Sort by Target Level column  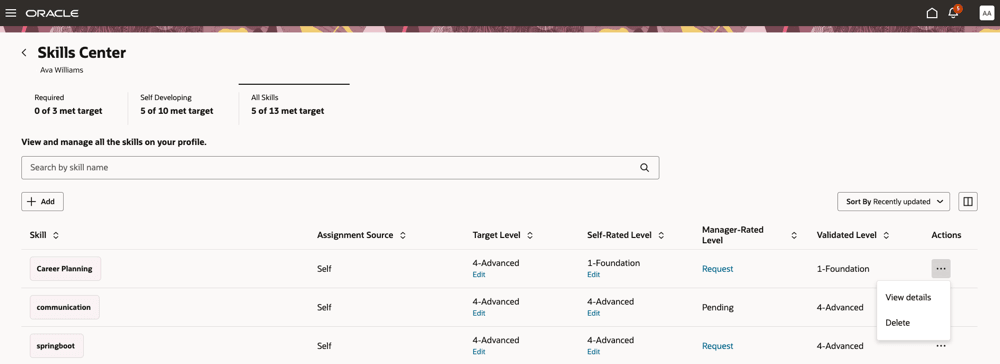click(529, 235)
